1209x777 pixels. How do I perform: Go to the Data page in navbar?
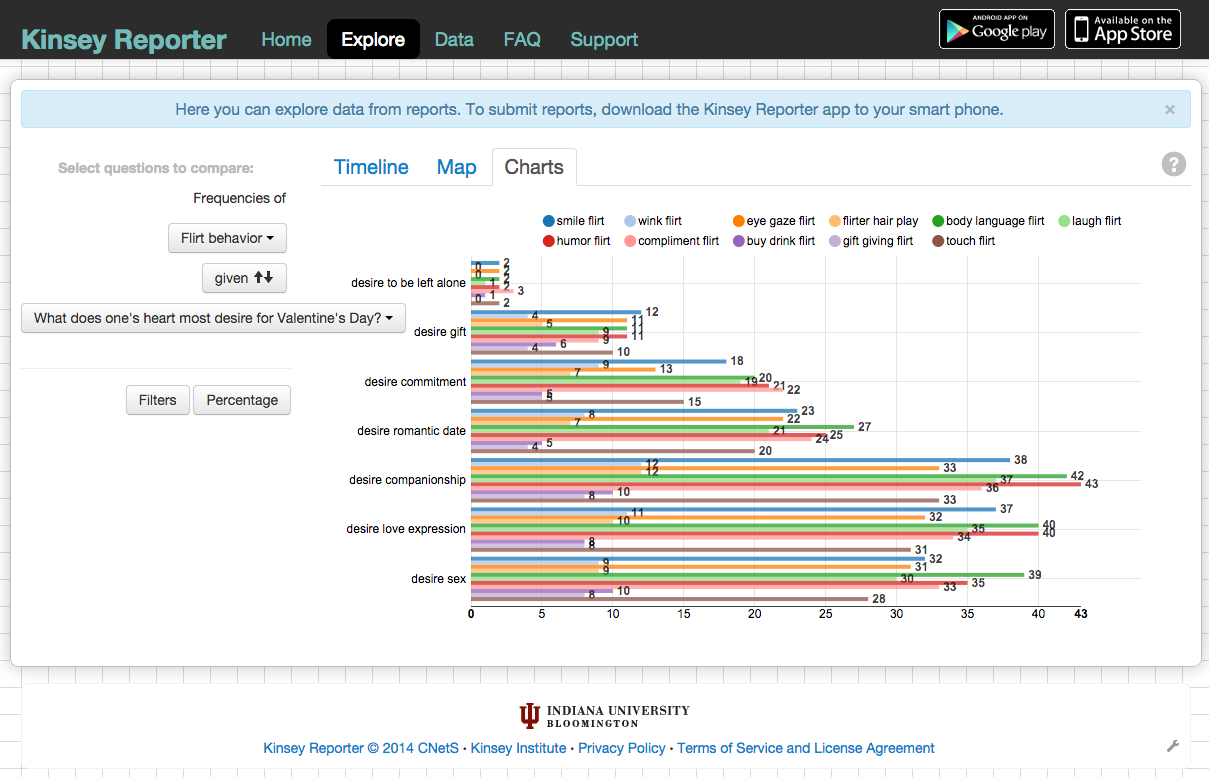pos(454,40)
